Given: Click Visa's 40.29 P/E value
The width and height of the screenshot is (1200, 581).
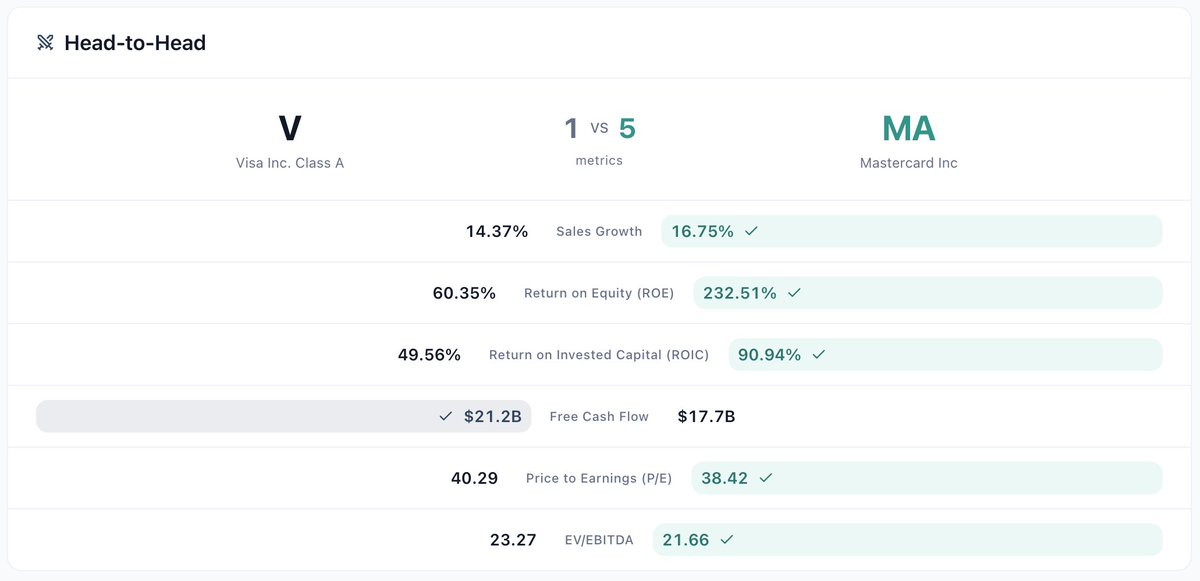Looking at the screenshot, I should [474, 478].
